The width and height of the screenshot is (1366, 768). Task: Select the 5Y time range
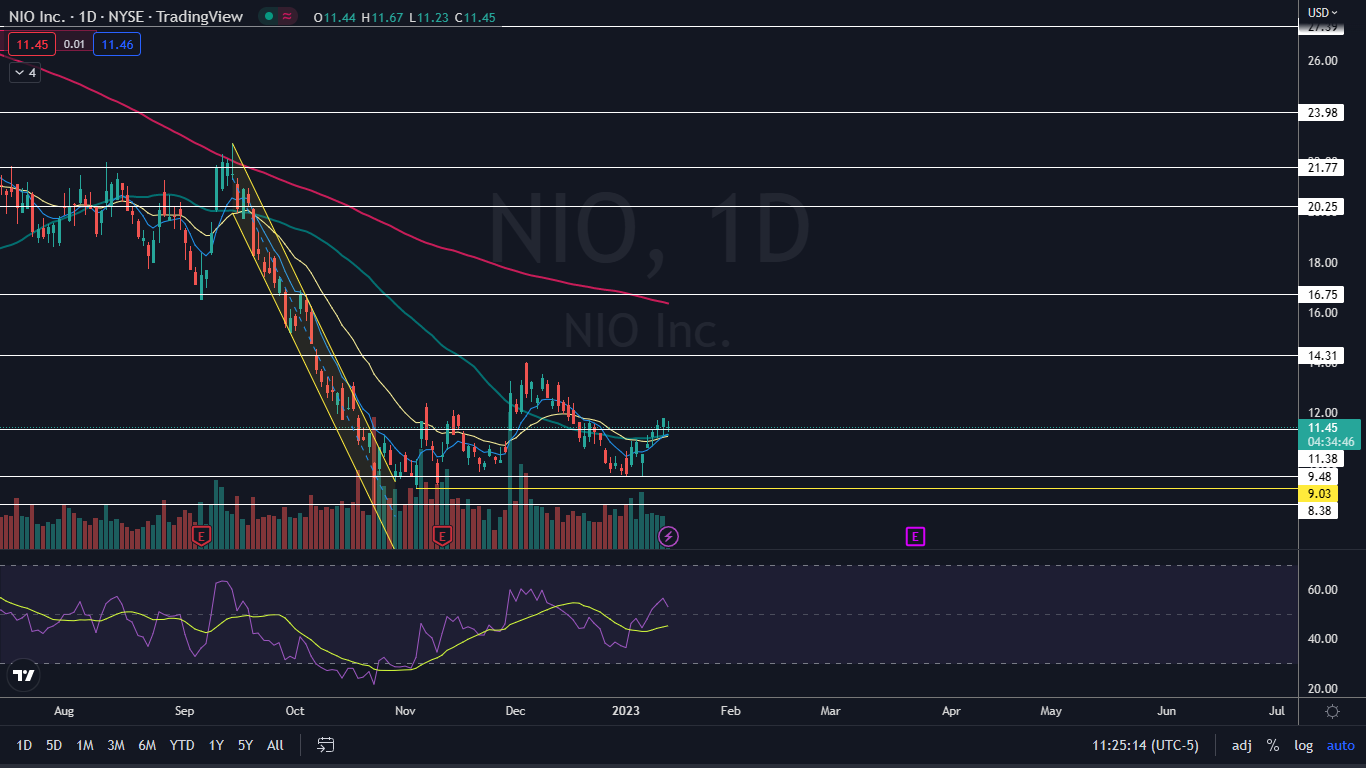[x=245, y=745]
